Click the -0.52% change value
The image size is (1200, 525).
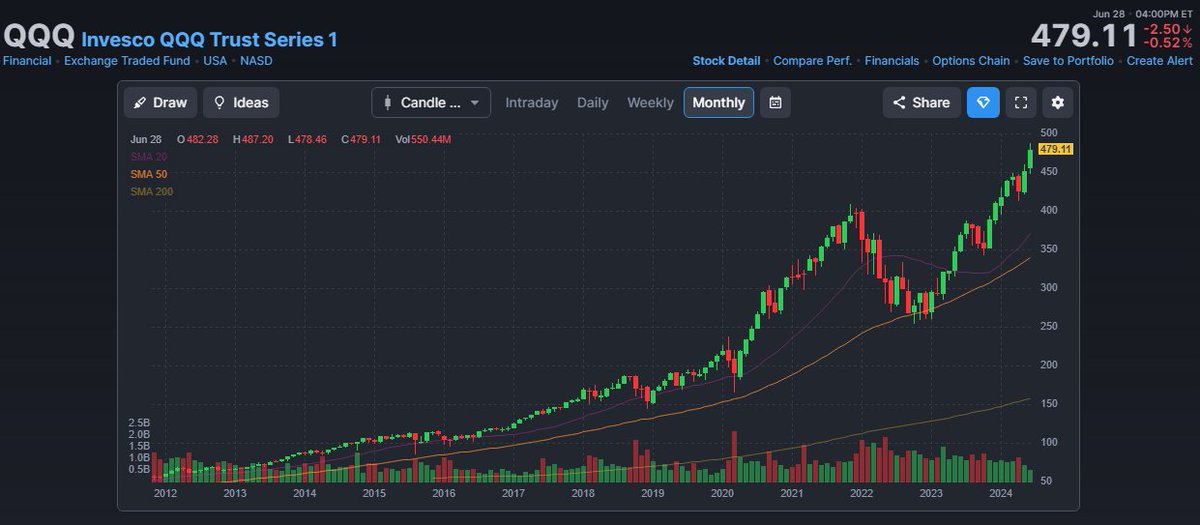coord(1168,43)
